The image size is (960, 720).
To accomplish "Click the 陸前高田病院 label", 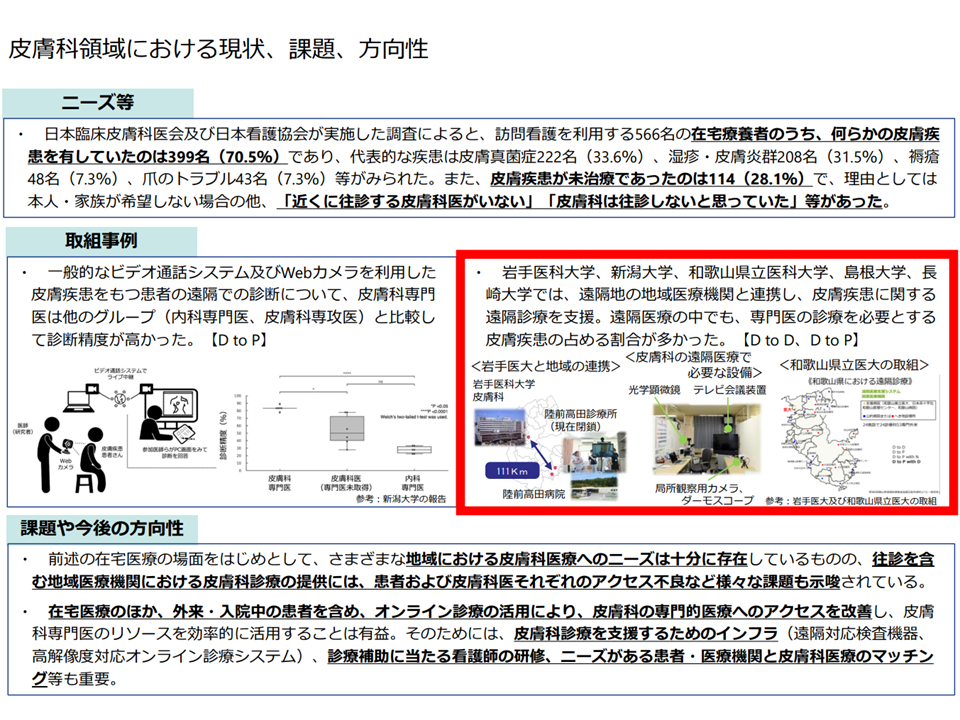I will coord(525,496).
